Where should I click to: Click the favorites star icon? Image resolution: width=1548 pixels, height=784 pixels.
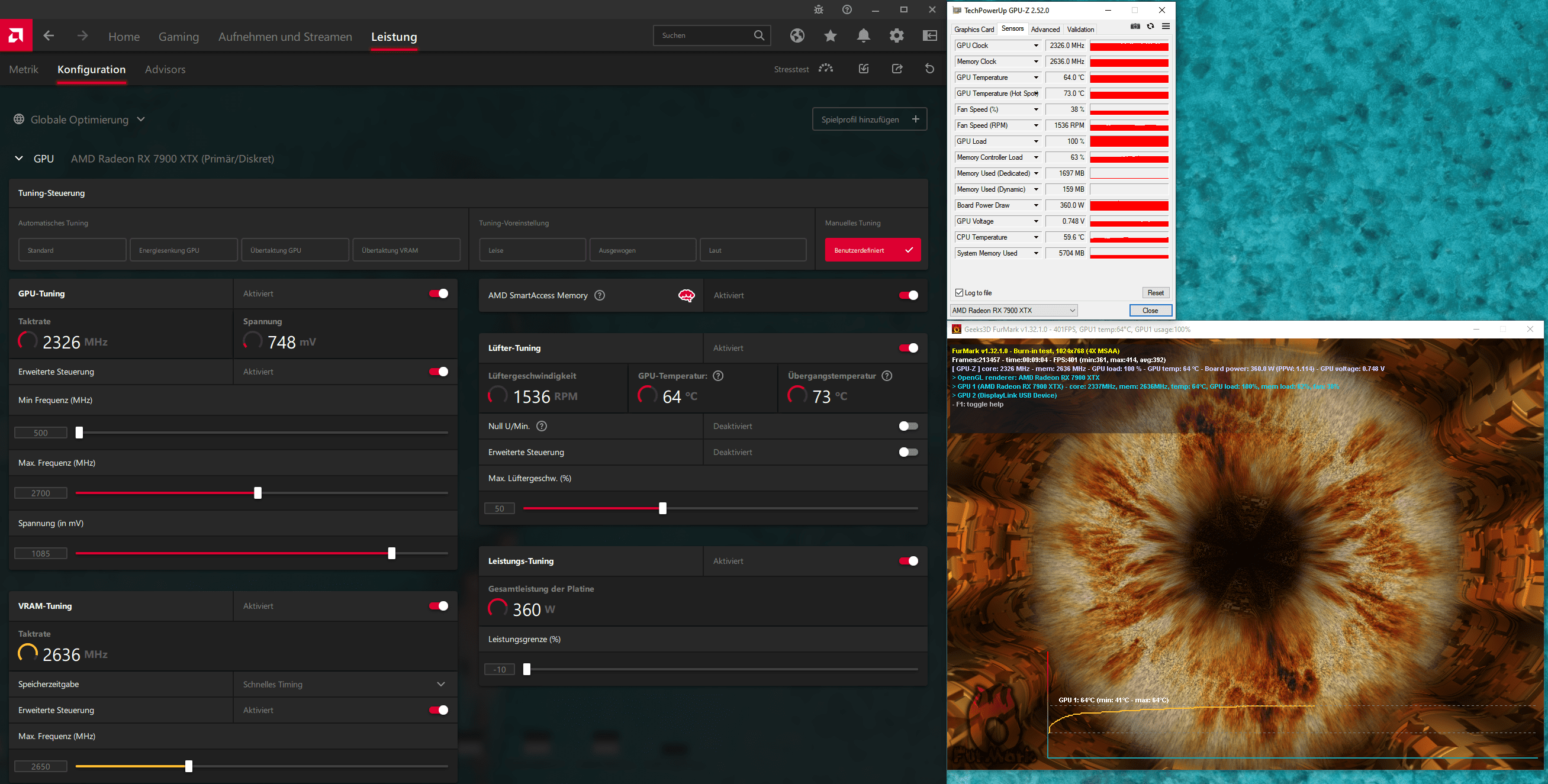click(830, 36)
